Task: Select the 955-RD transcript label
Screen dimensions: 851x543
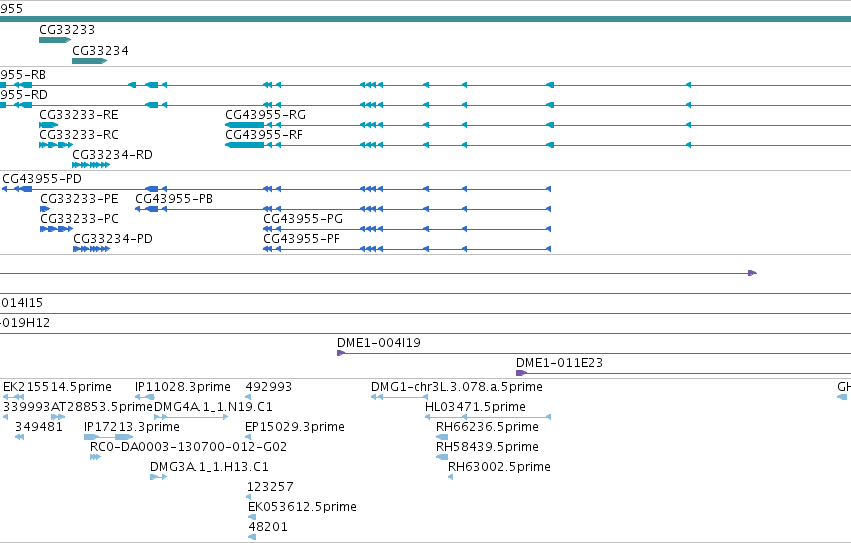Action: [x=24, y=94]
